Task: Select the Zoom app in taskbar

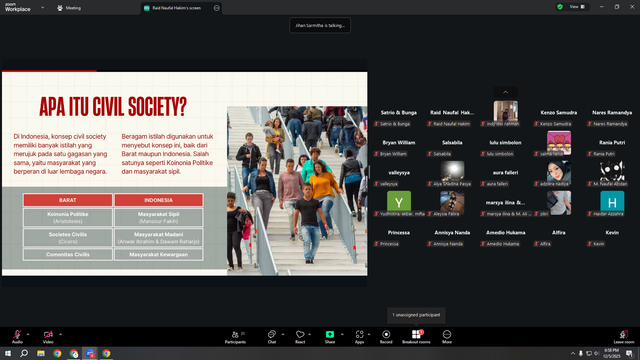Action: (90, 353)
